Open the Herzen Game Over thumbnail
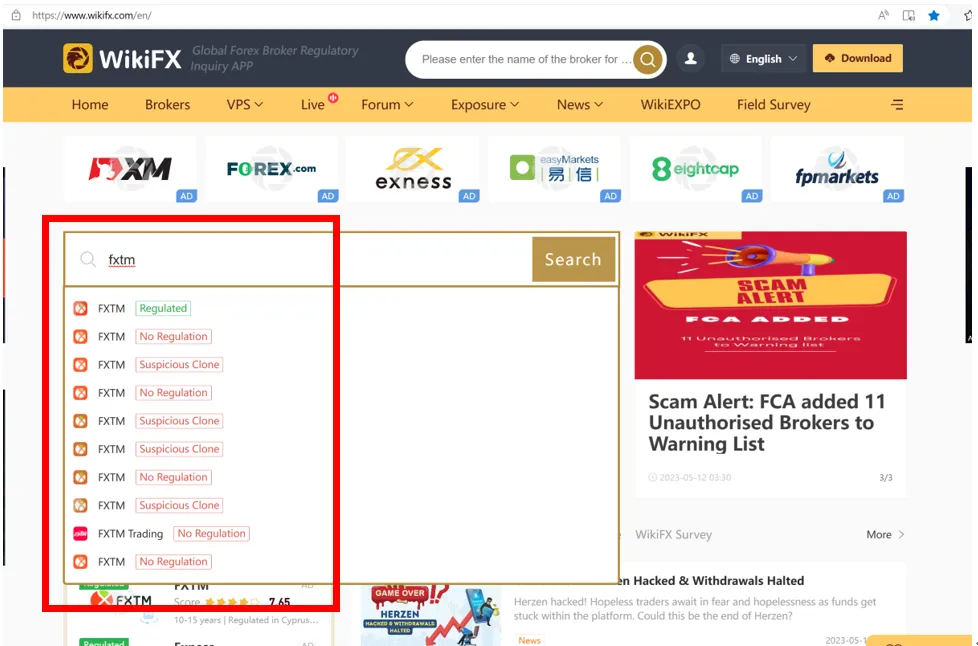This screenshot has width=978, height=646. click(431, 615)
